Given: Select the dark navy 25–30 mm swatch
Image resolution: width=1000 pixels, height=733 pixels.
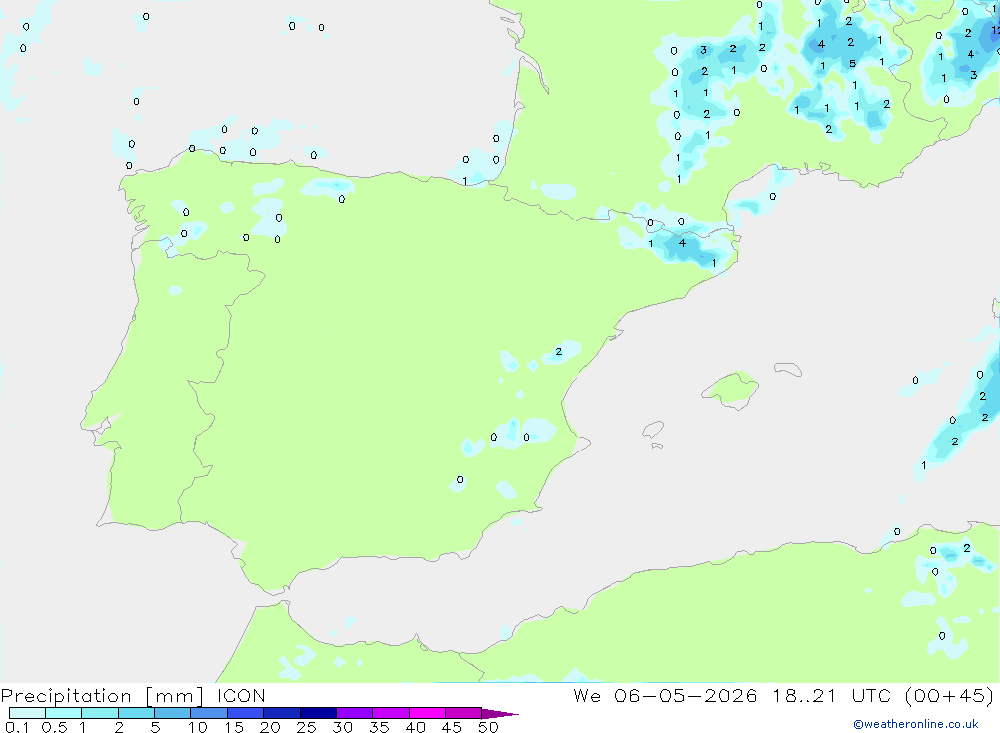Looking at the screenshot, I should [x=318, y=713].
